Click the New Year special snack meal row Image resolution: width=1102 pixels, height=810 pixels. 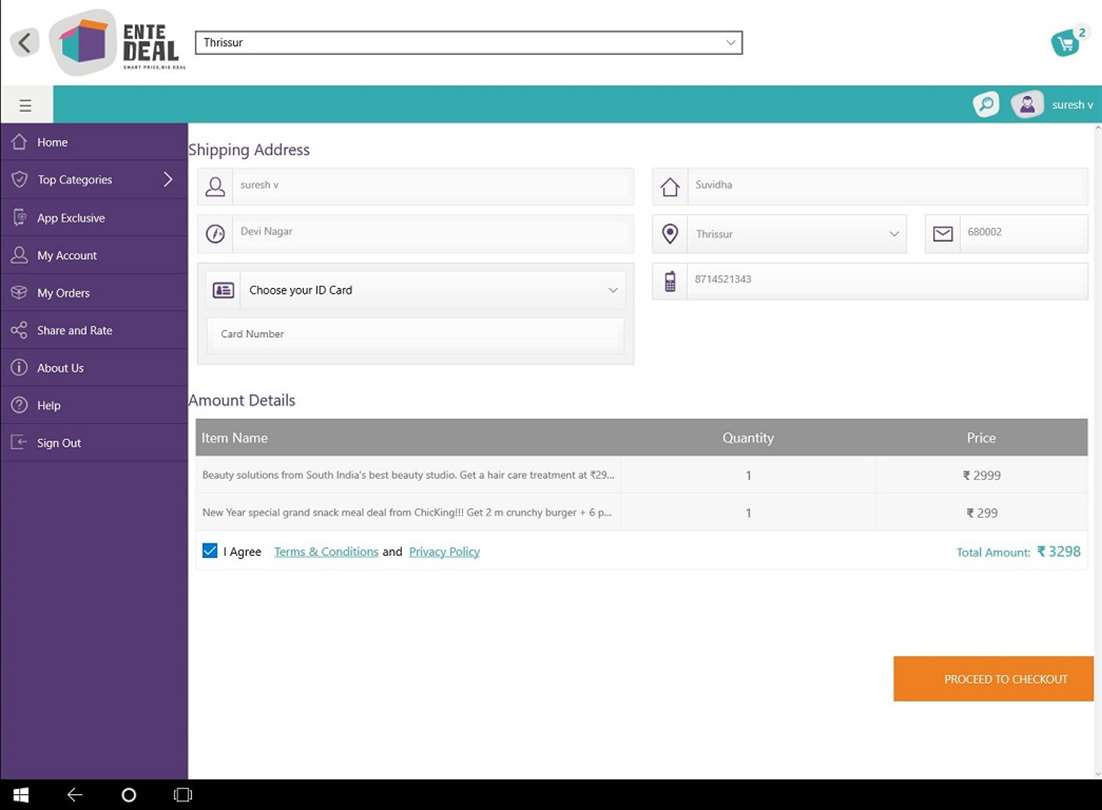coord(642,512)
